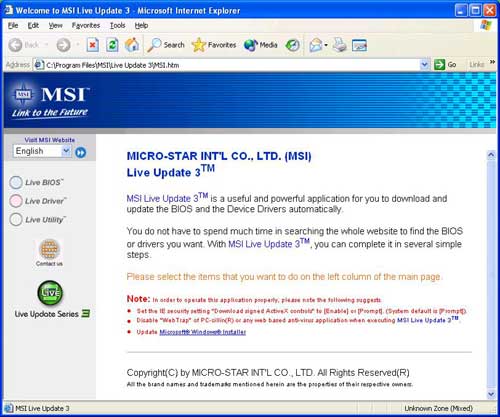Close the Internet Explorer window
The height and width of the screenshot is (417, 500).
click(490, 10)
